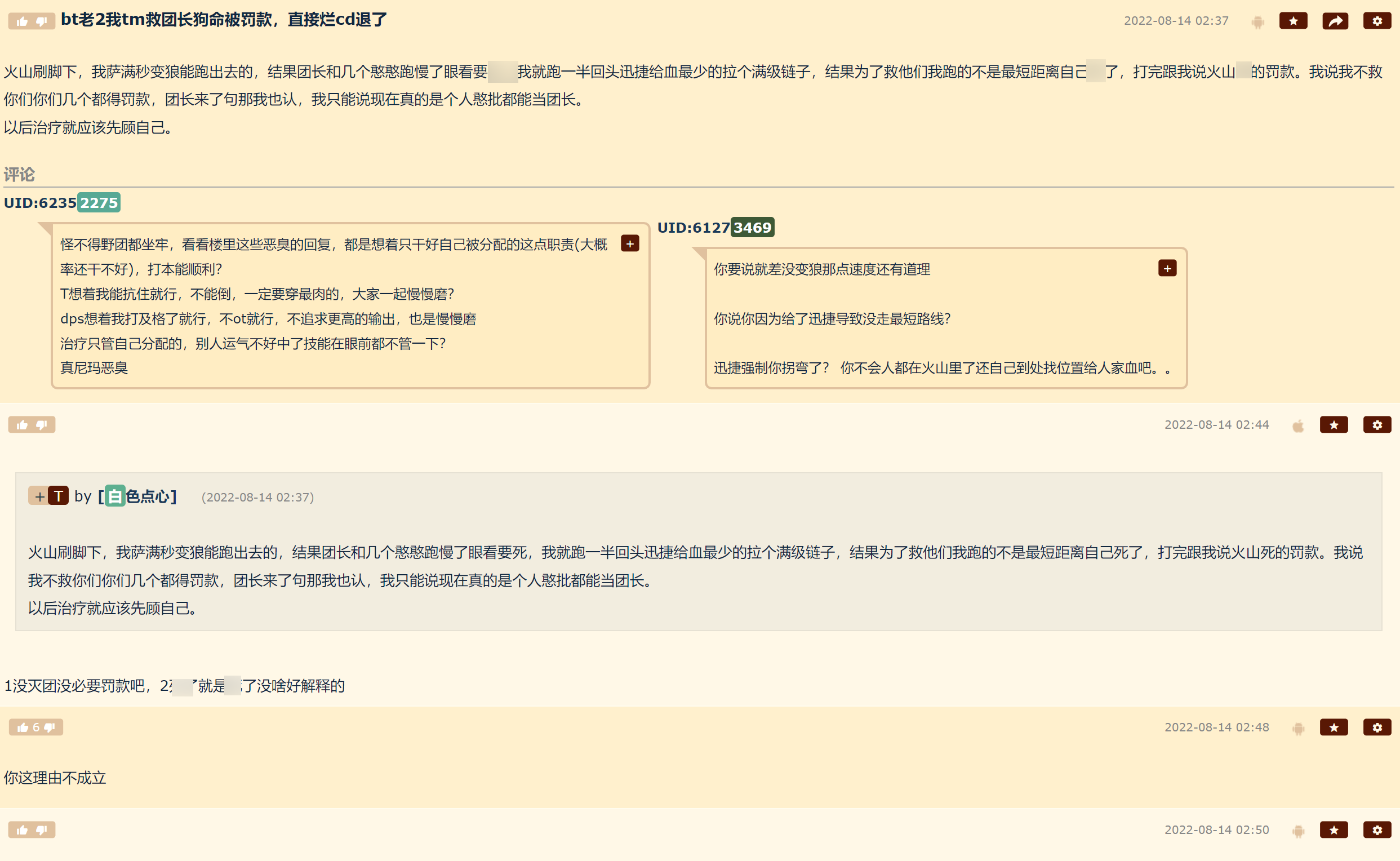The height and width of the screenshot is (861, 1400).
Task: Open quoted author 白色点心 profile link
Action: click(x=137, y=496)
